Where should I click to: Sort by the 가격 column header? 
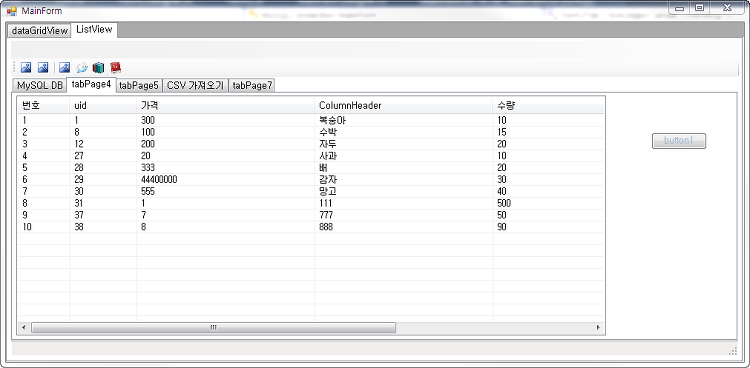[226, 106]
